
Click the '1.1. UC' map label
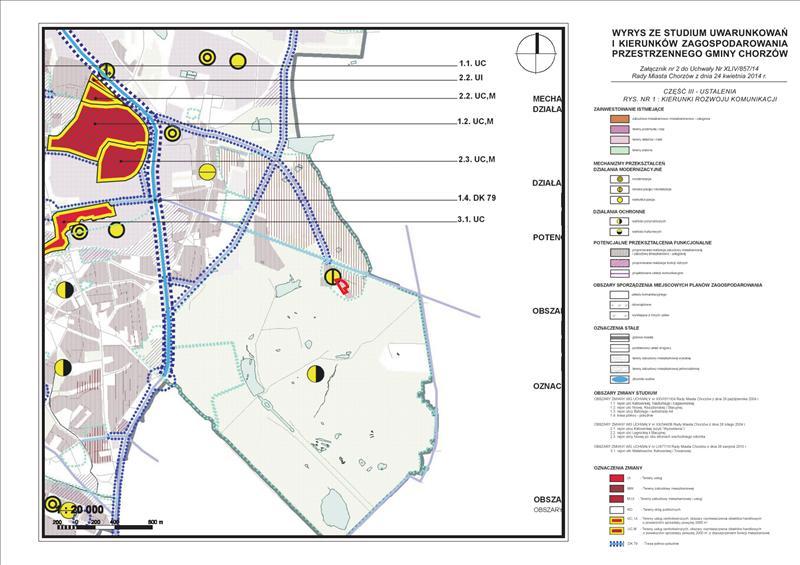coord(472,63)
